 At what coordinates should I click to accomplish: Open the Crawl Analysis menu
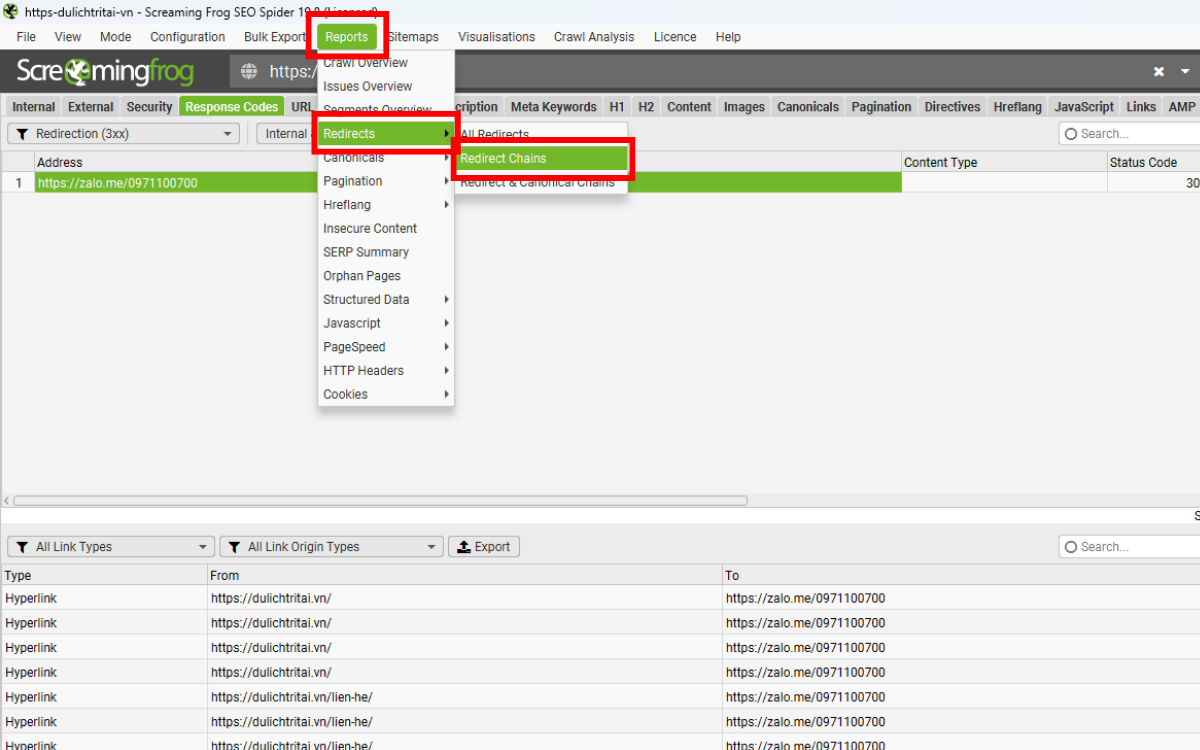(594, 37)
